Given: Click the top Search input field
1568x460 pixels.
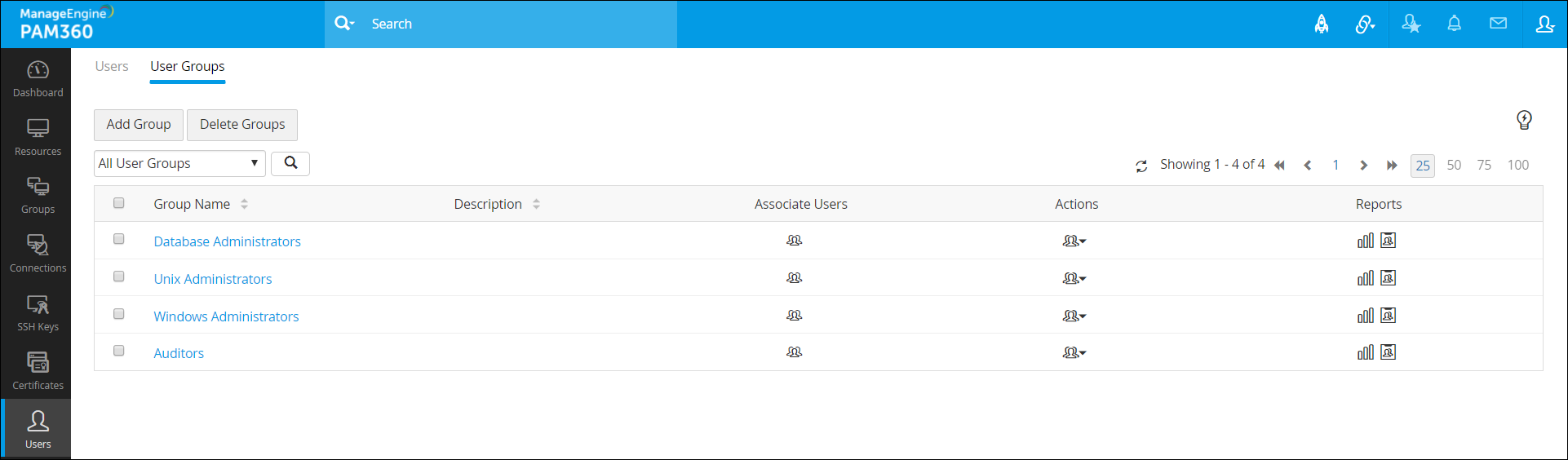Looking at the screenshot, I should [x=514, y=24].
